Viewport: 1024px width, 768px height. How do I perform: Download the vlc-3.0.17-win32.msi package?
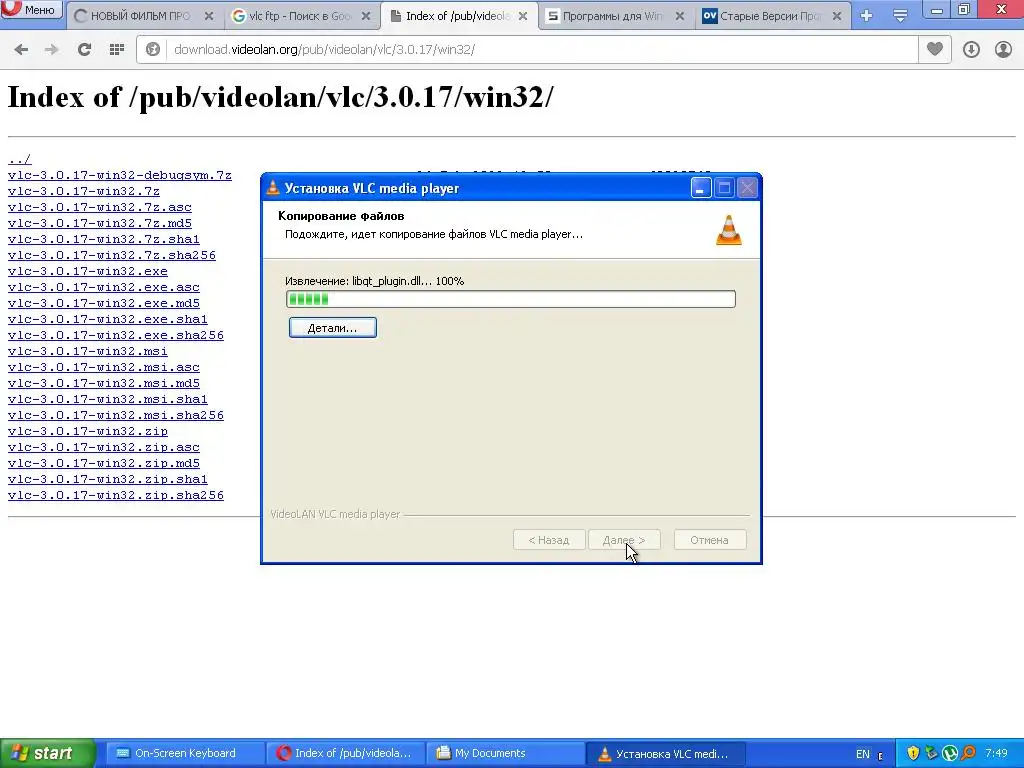[88, 351]
